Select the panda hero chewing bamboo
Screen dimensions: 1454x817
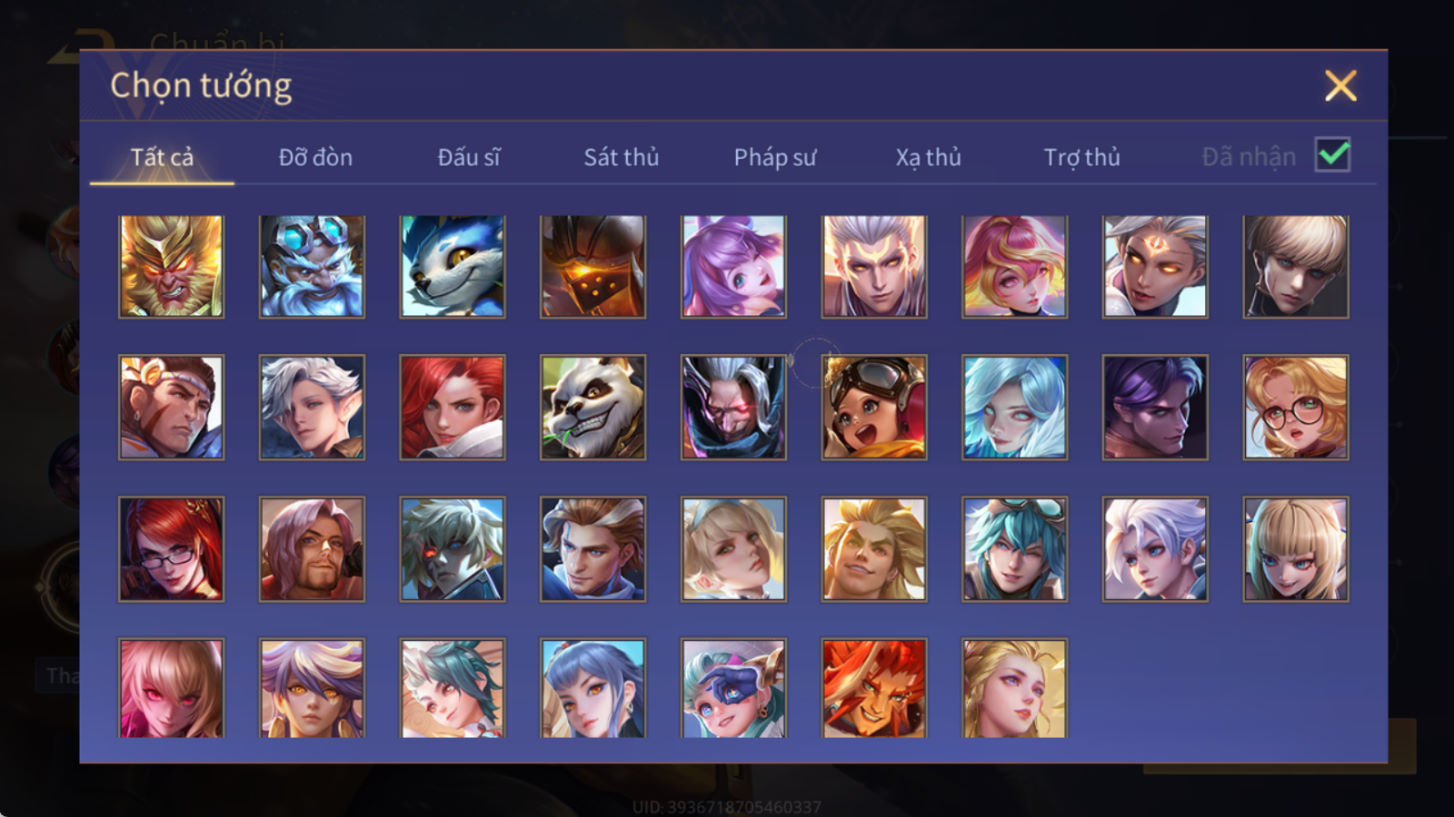click(x=593, y=407)
